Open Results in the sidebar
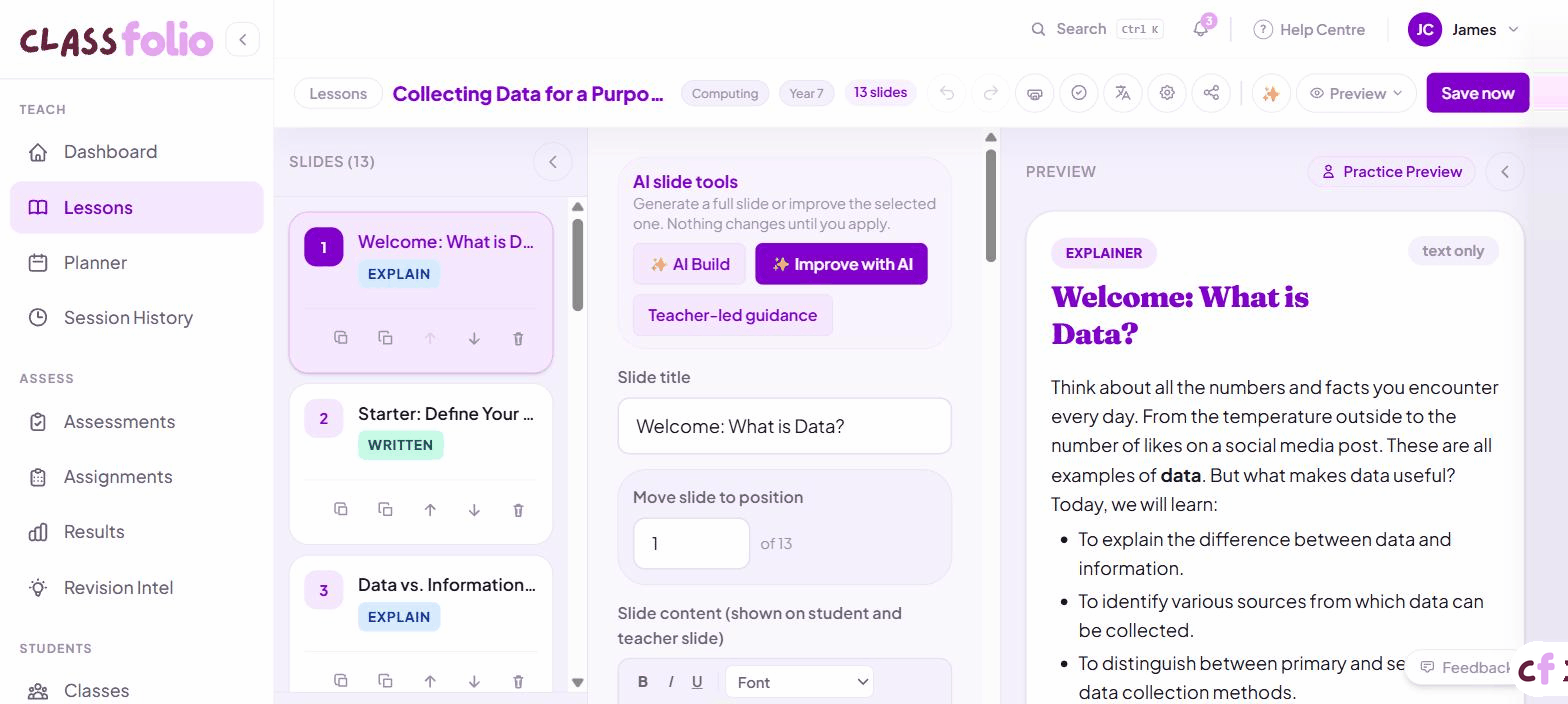The height and width of the screenshot is (704, 1568). pyautogui.click(x=137, y=532)
